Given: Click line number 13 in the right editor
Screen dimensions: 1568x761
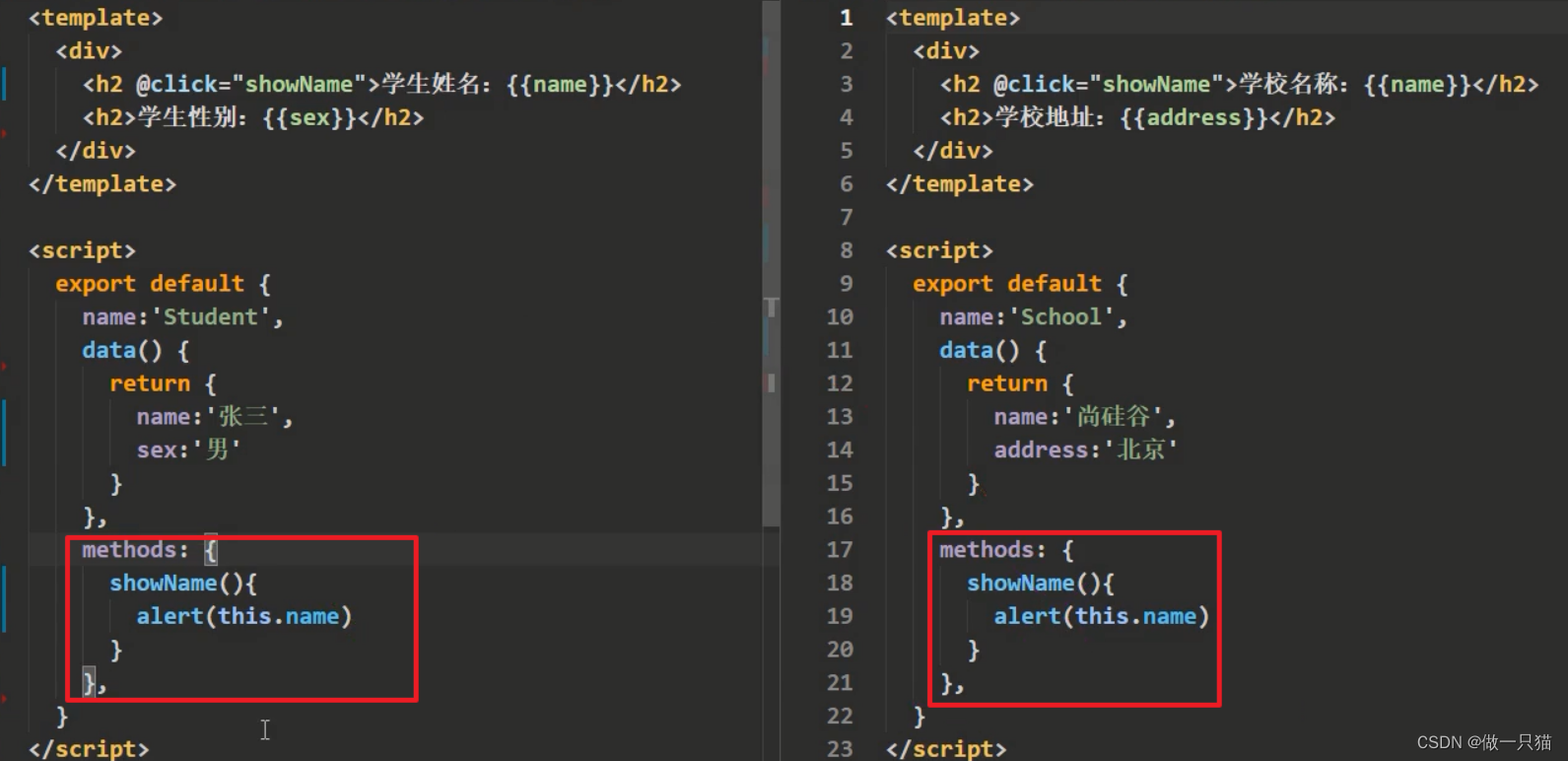Looking at the screenshot, I should (x=840, y=417).
